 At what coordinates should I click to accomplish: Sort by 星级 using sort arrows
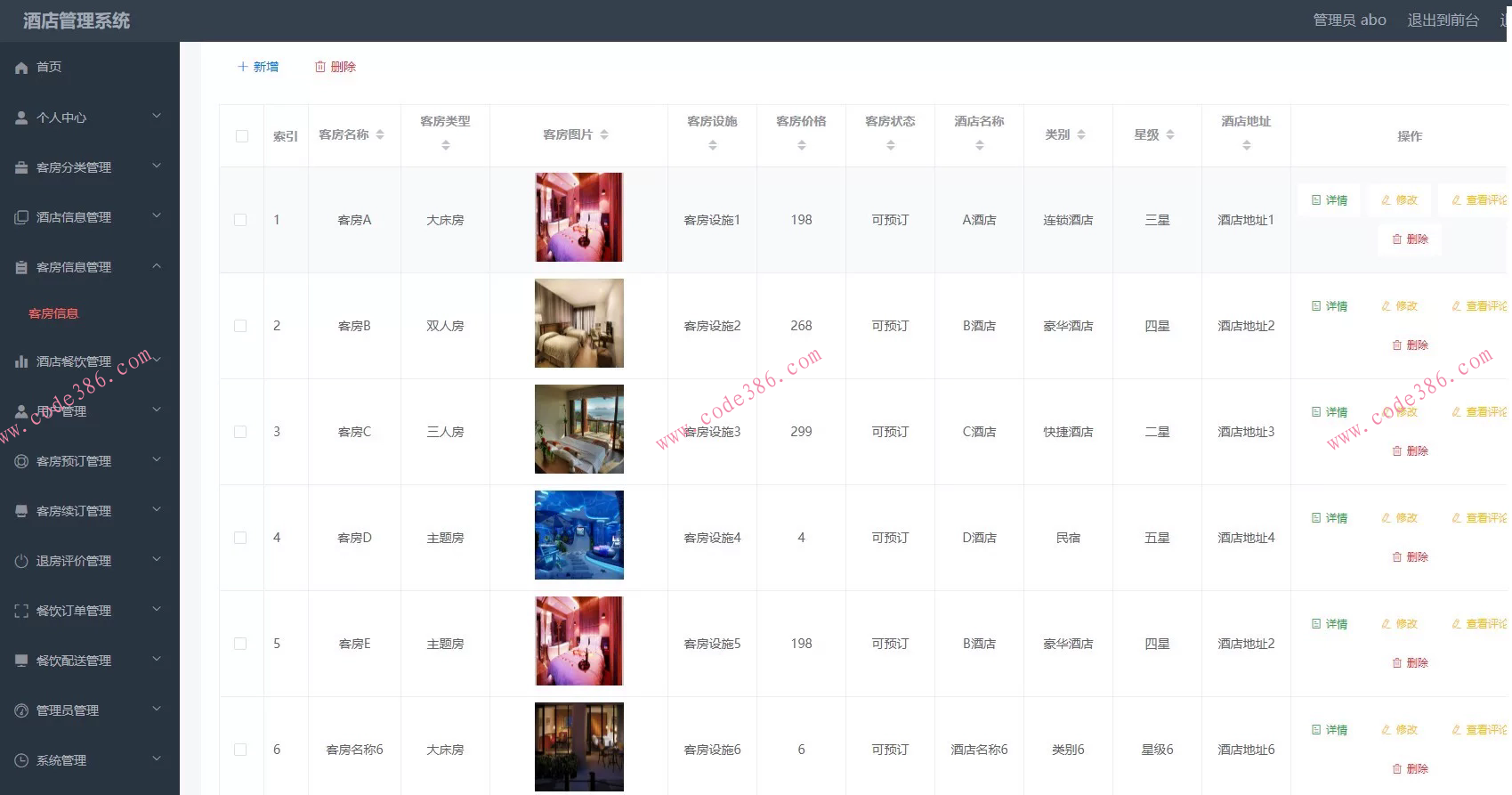click(1170, 134)
